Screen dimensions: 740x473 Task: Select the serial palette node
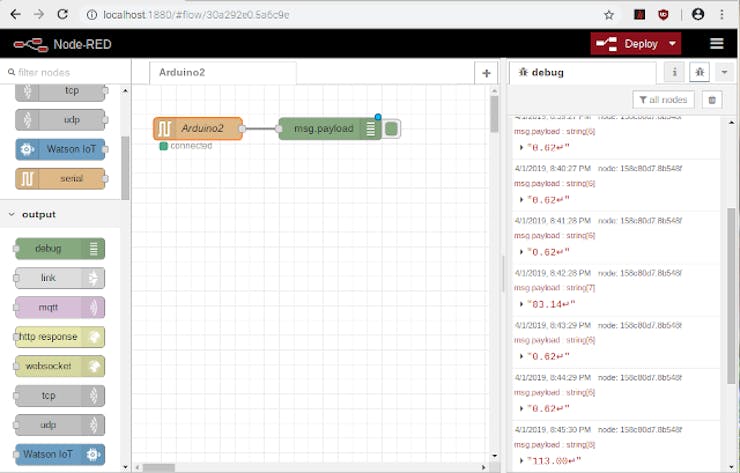60,178
